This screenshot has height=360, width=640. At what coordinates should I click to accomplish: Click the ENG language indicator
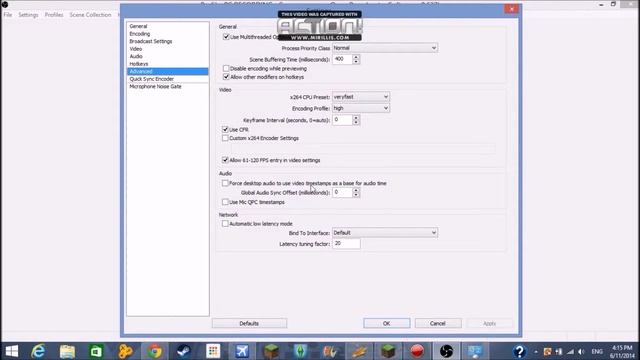[597, 351]
